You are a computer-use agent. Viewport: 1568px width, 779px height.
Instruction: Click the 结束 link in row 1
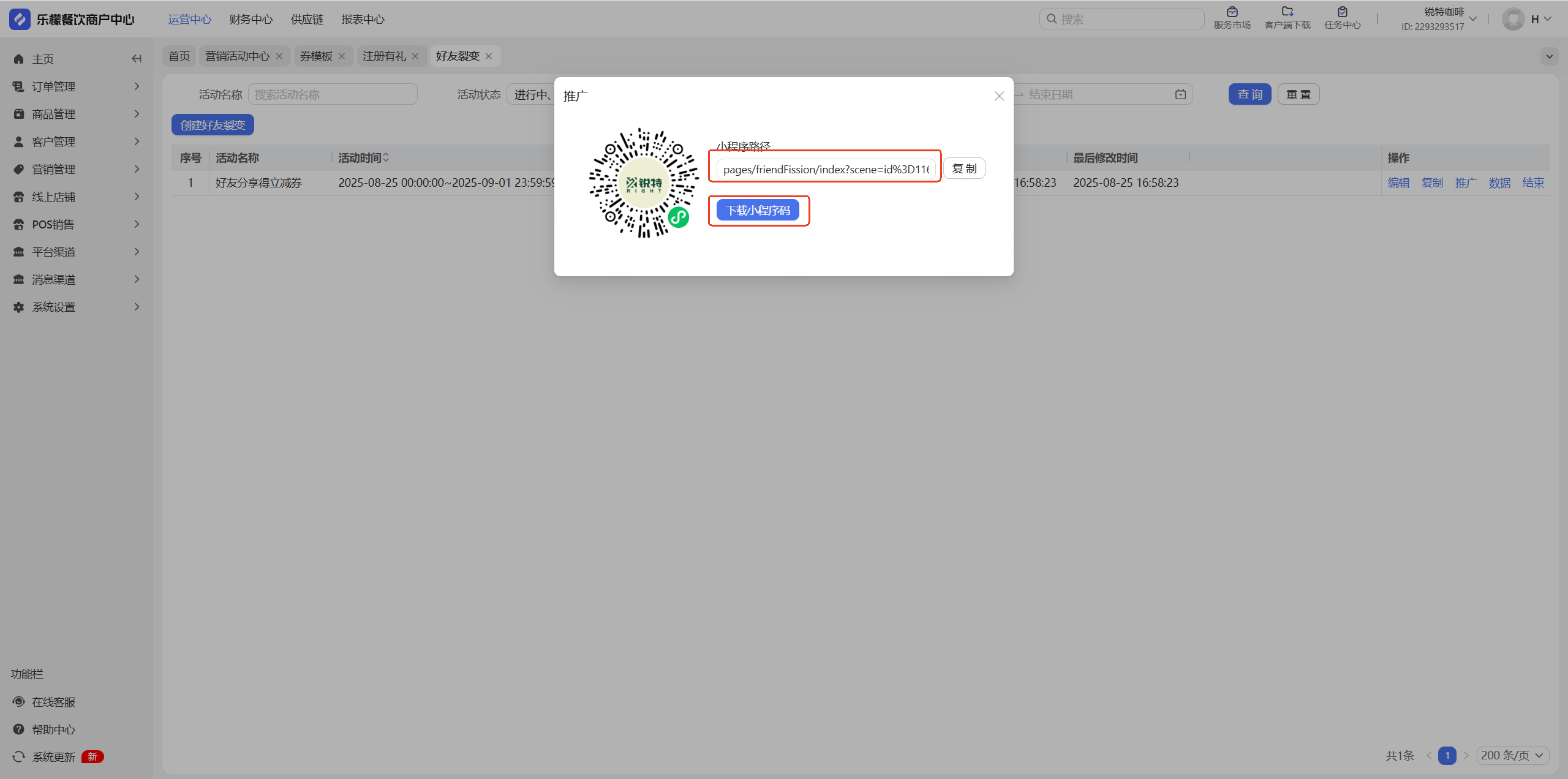click(x=1533, y=183)
